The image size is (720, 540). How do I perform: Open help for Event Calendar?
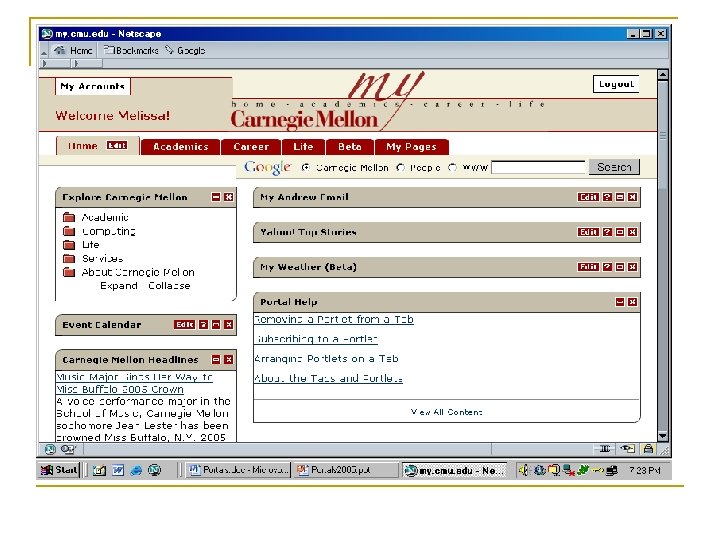click(x=203, y=325)
